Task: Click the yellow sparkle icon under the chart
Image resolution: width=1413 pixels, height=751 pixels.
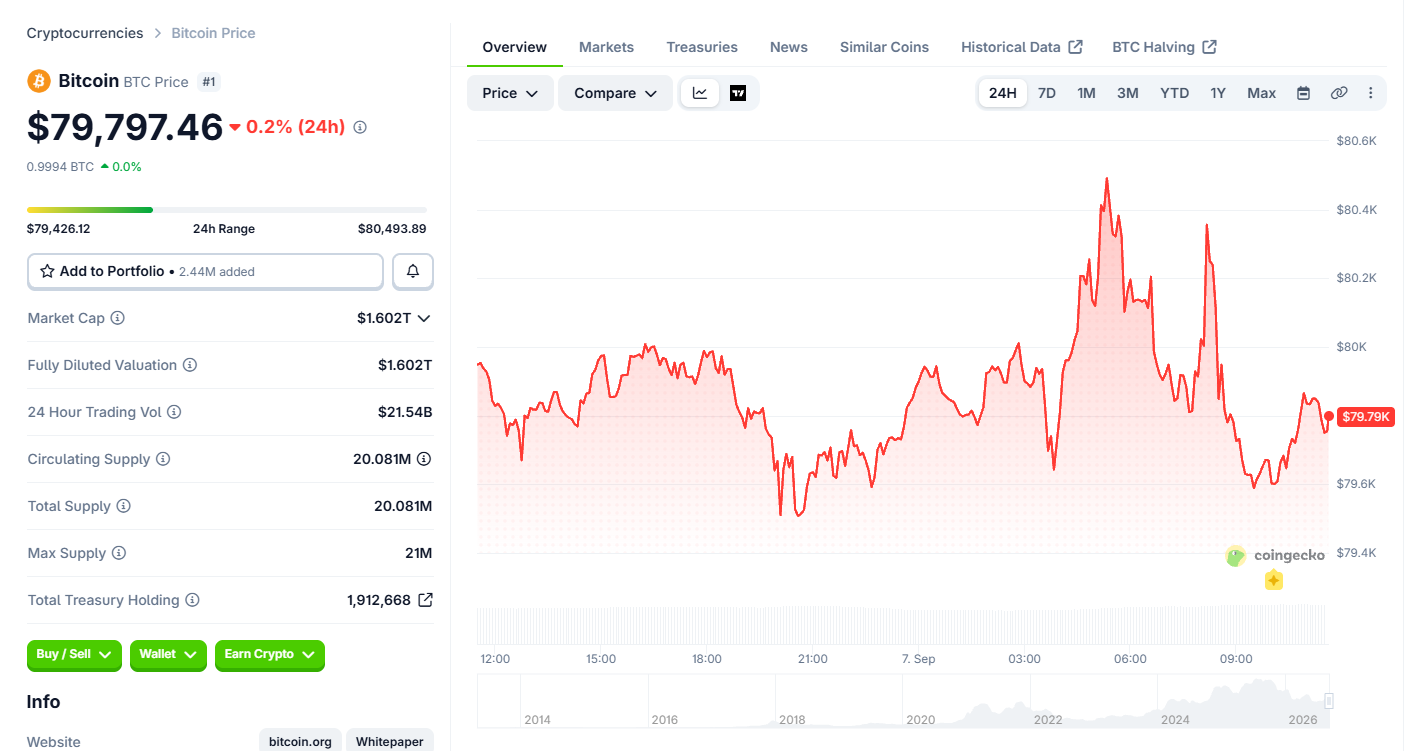Action: pos(1273,580)
